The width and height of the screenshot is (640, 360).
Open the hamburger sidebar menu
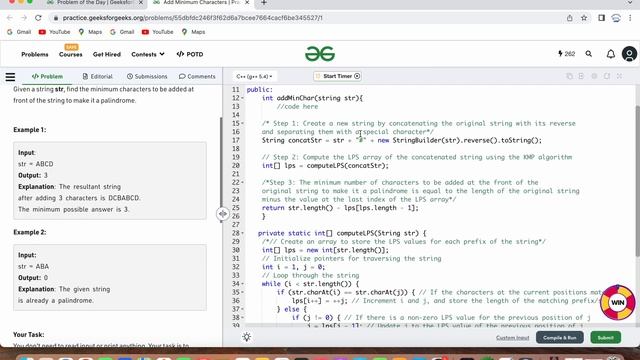tap(10, 77)
